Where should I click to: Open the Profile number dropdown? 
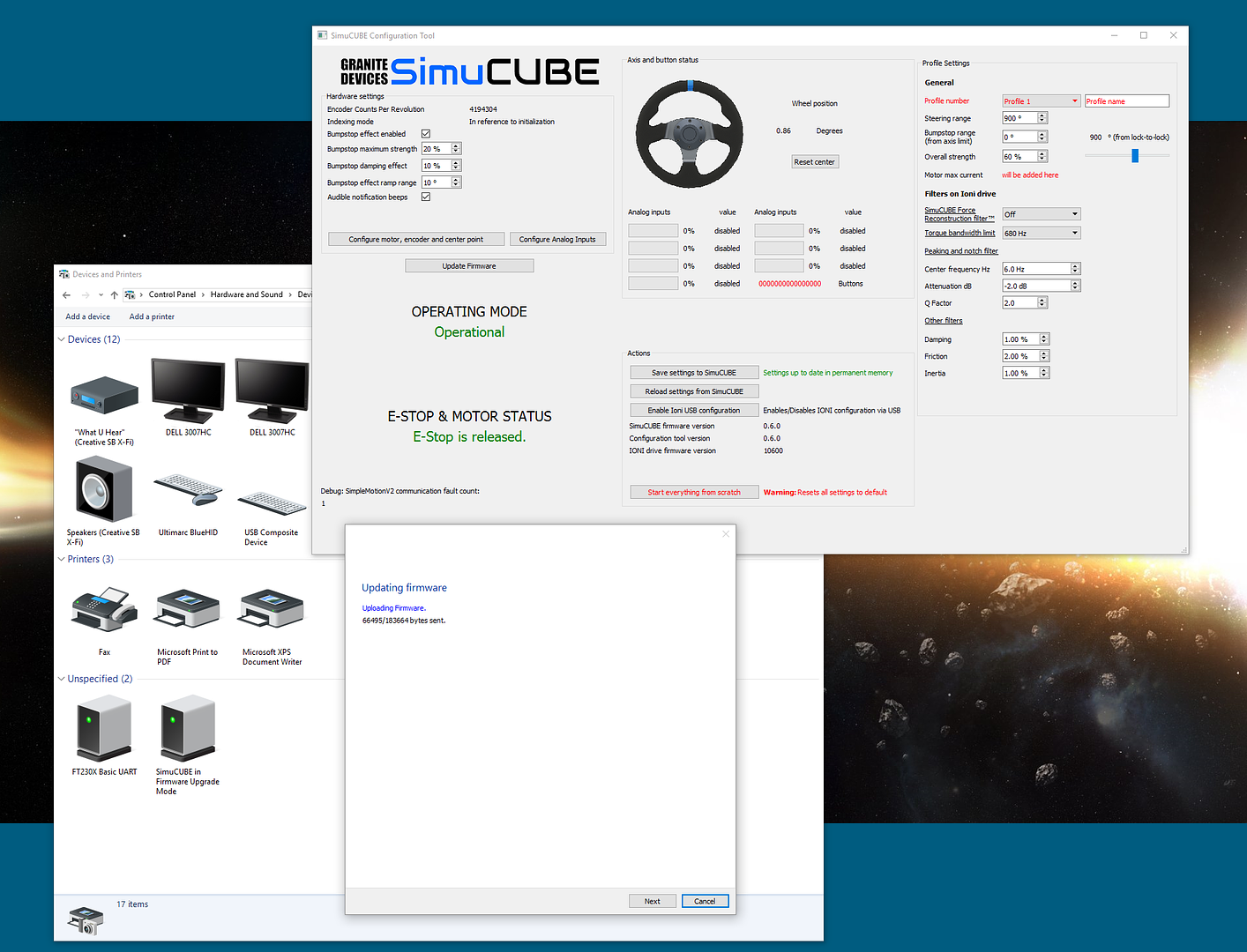coord(1042,101)
